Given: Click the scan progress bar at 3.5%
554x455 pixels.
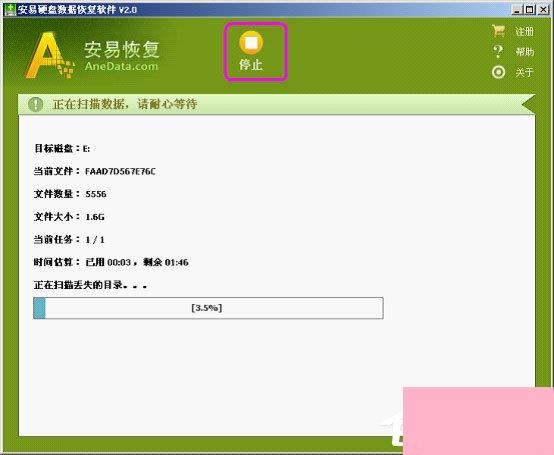Looking at the screenshot, I should tap(208, 308).
